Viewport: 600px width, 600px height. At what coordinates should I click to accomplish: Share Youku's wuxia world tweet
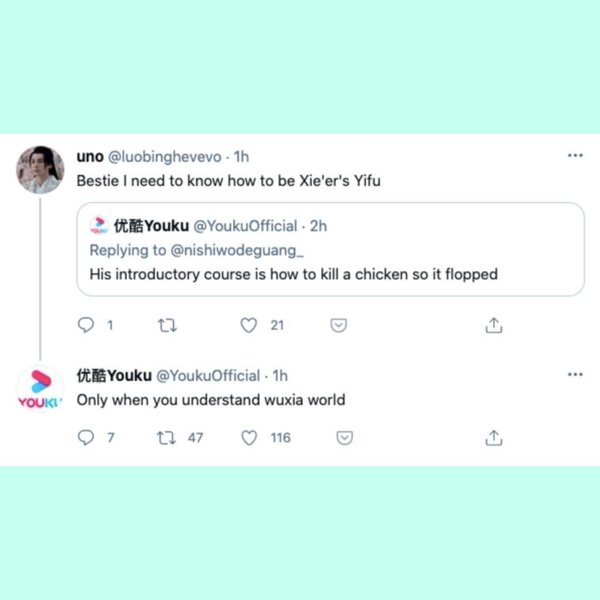tap(494, 438)
